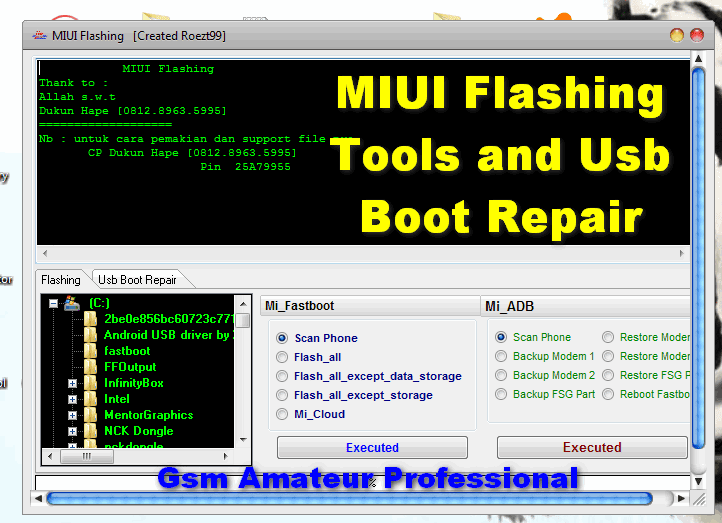Click the (C:) drive label

99,303
